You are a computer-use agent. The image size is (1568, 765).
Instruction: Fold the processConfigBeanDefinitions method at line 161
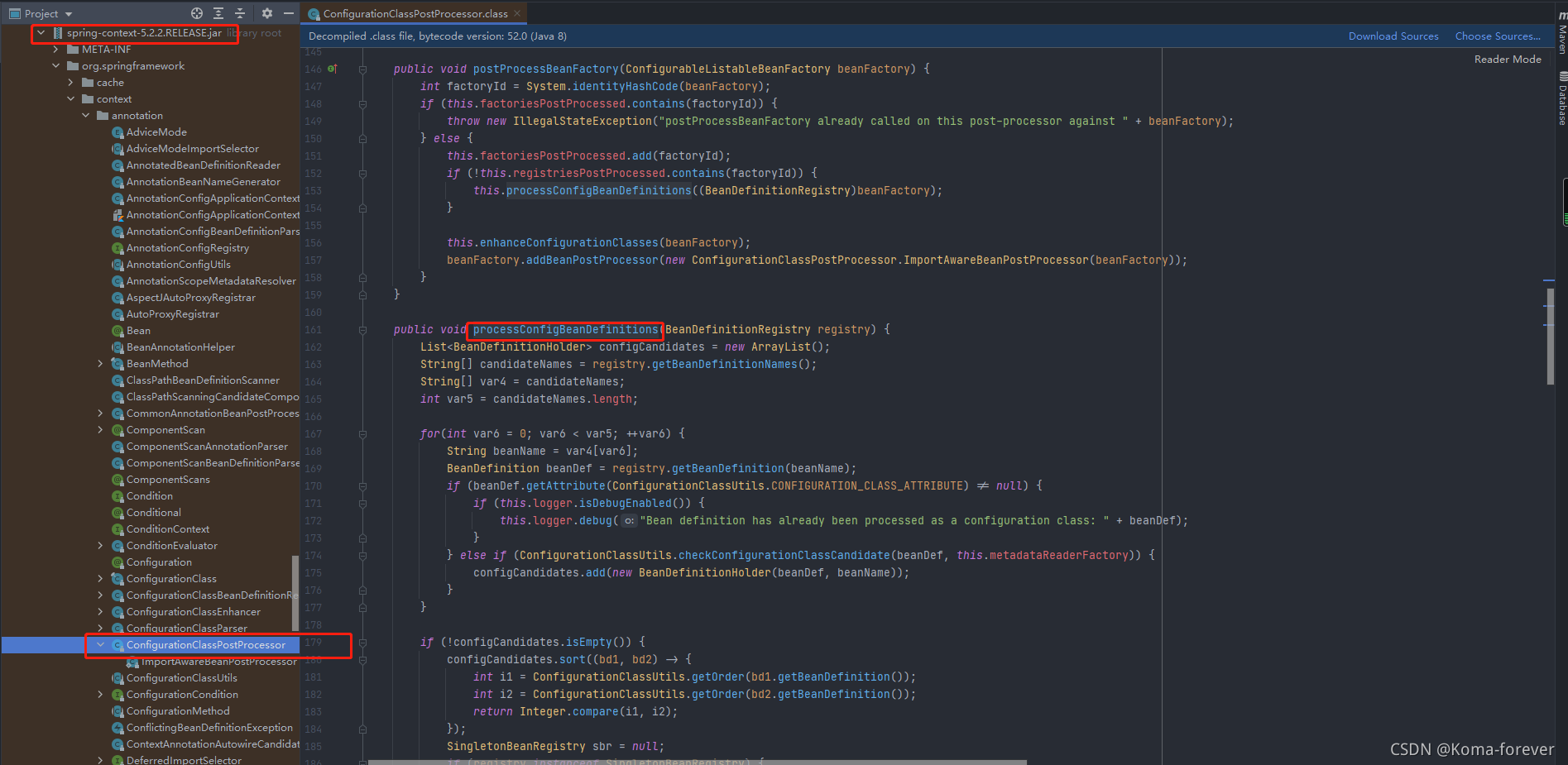[362, 330]
